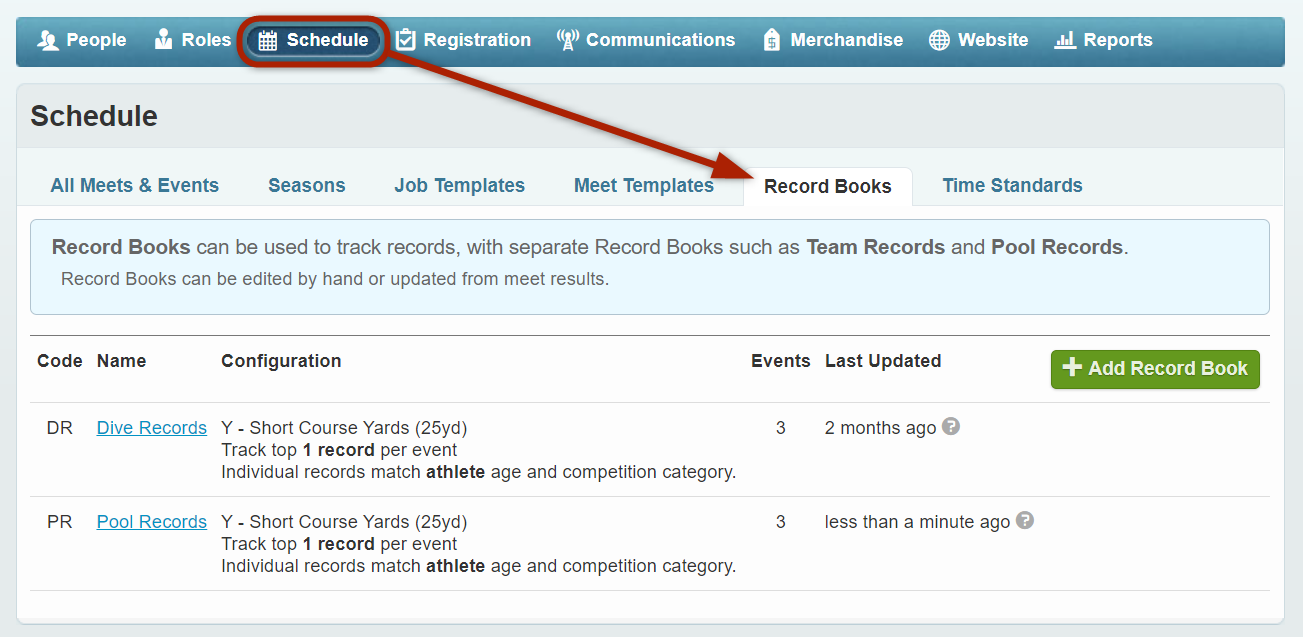This screenshot has width=1303, height=637.
Task: Click the Schedule calendar icon
Action: click(x=268, y=41)
